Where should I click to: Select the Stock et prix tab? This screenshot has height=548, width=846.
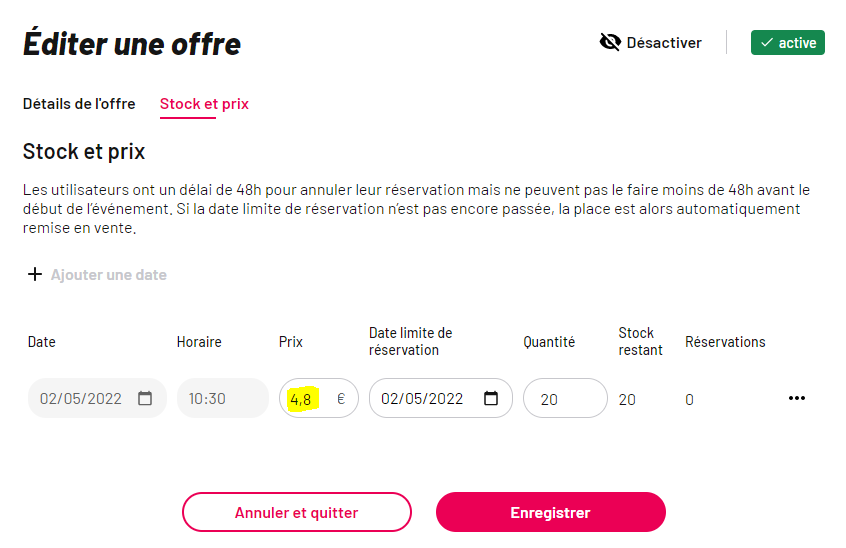click(x=204, y=104)
